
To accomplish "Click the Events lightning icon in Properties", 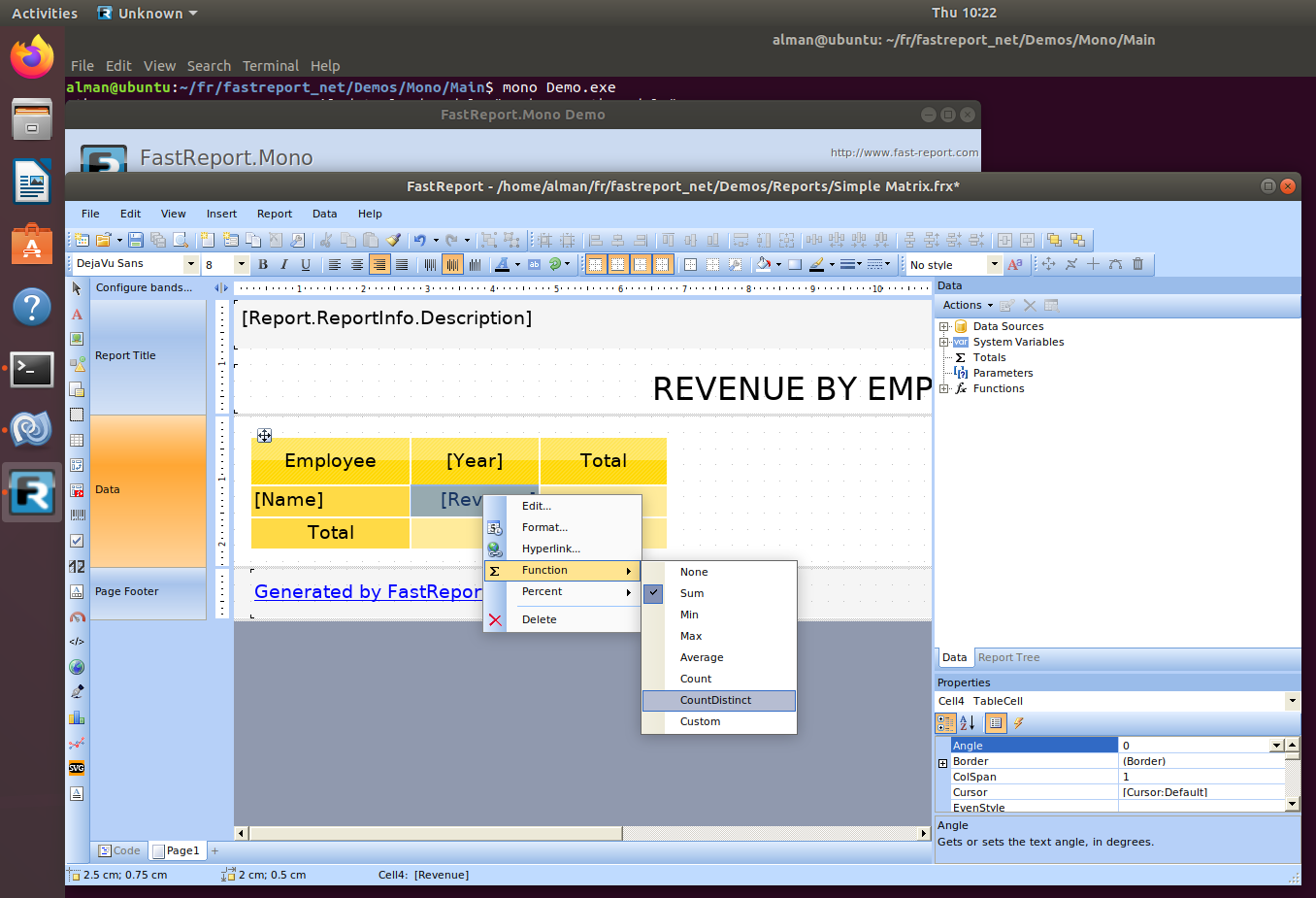I will 1018,723.
